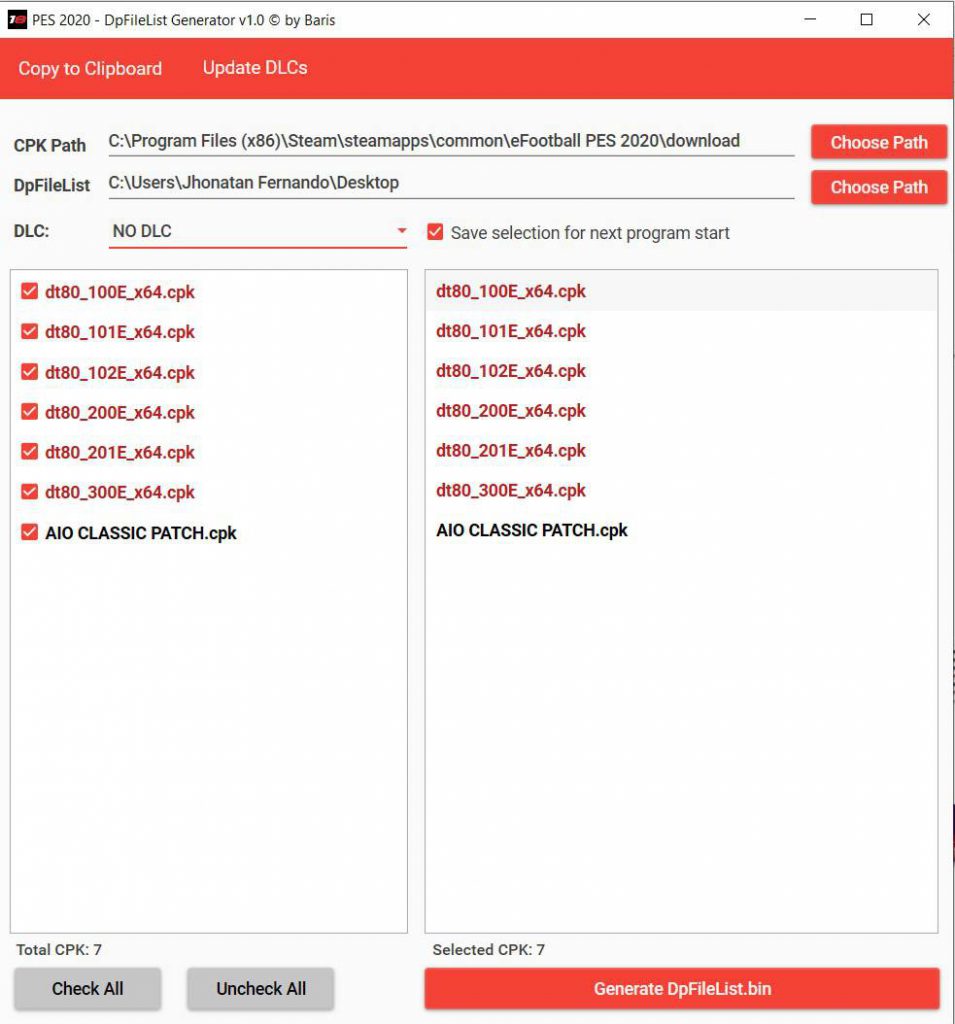Toggle dt80_102E_x64.cpk checkbox
The height and width of the screenshot is (1024, 955).
(x=29, y=372)
